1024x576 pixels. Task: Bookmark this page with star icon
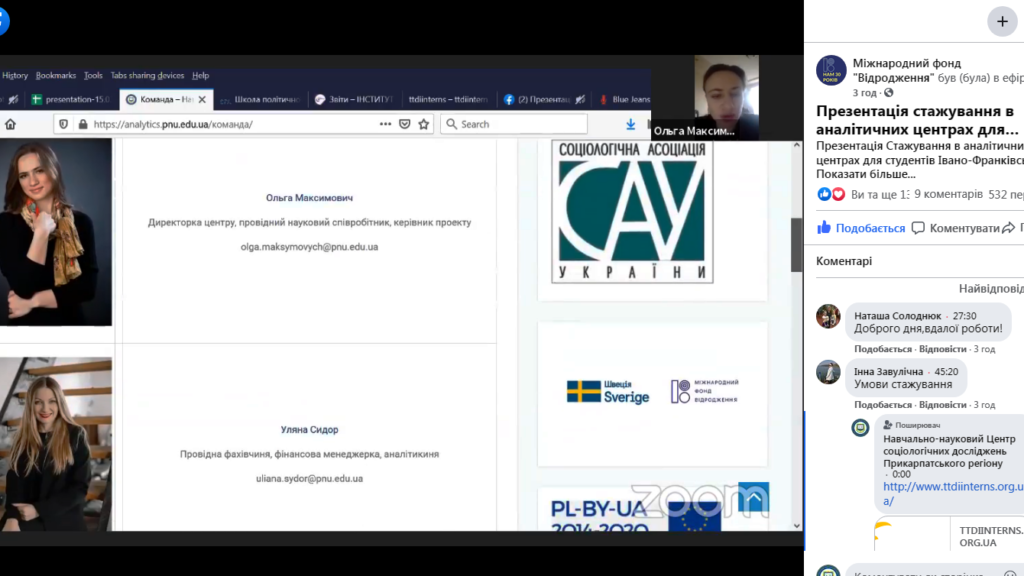424,124
